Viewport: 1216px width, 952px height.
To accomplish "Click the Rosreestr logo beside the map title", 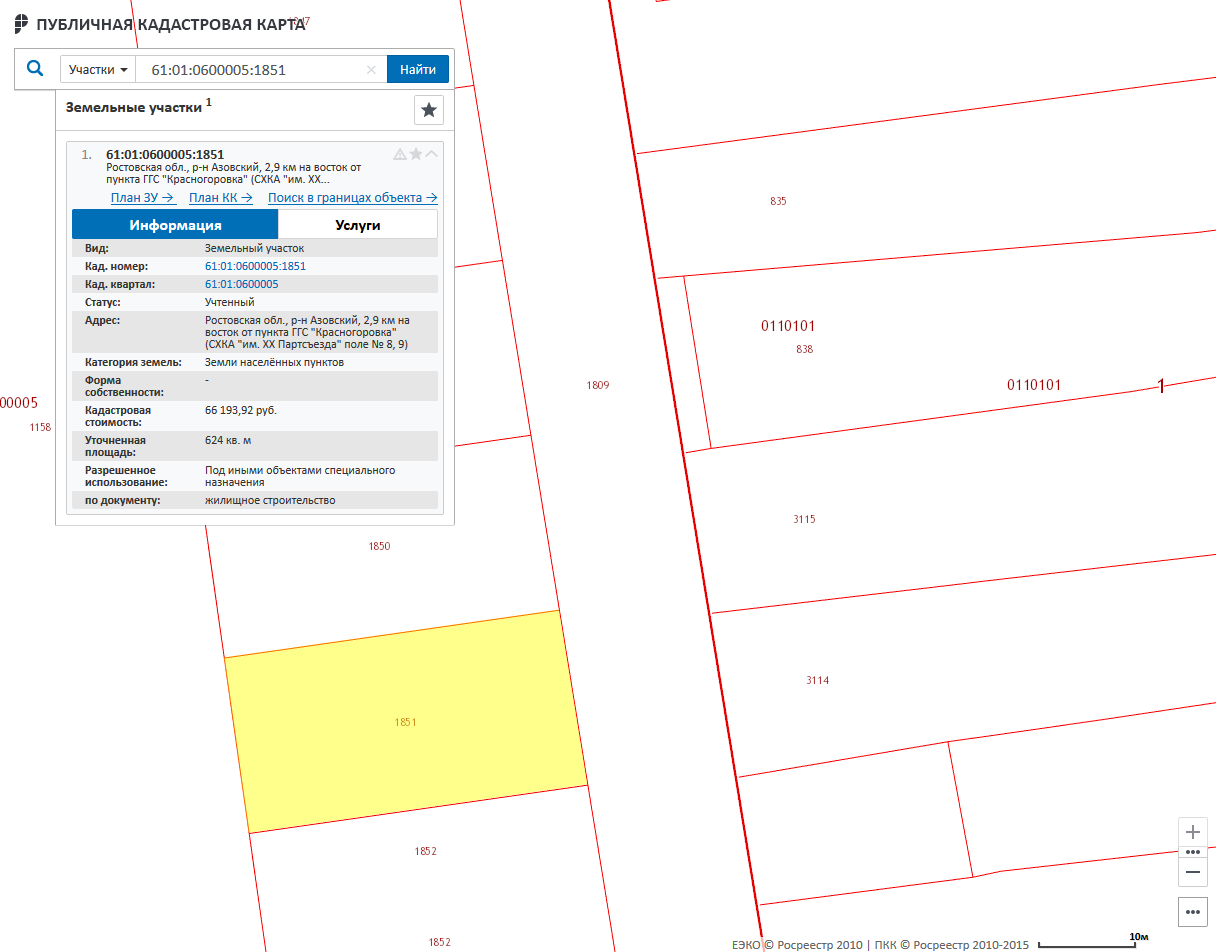I will (x=22, y=23).
